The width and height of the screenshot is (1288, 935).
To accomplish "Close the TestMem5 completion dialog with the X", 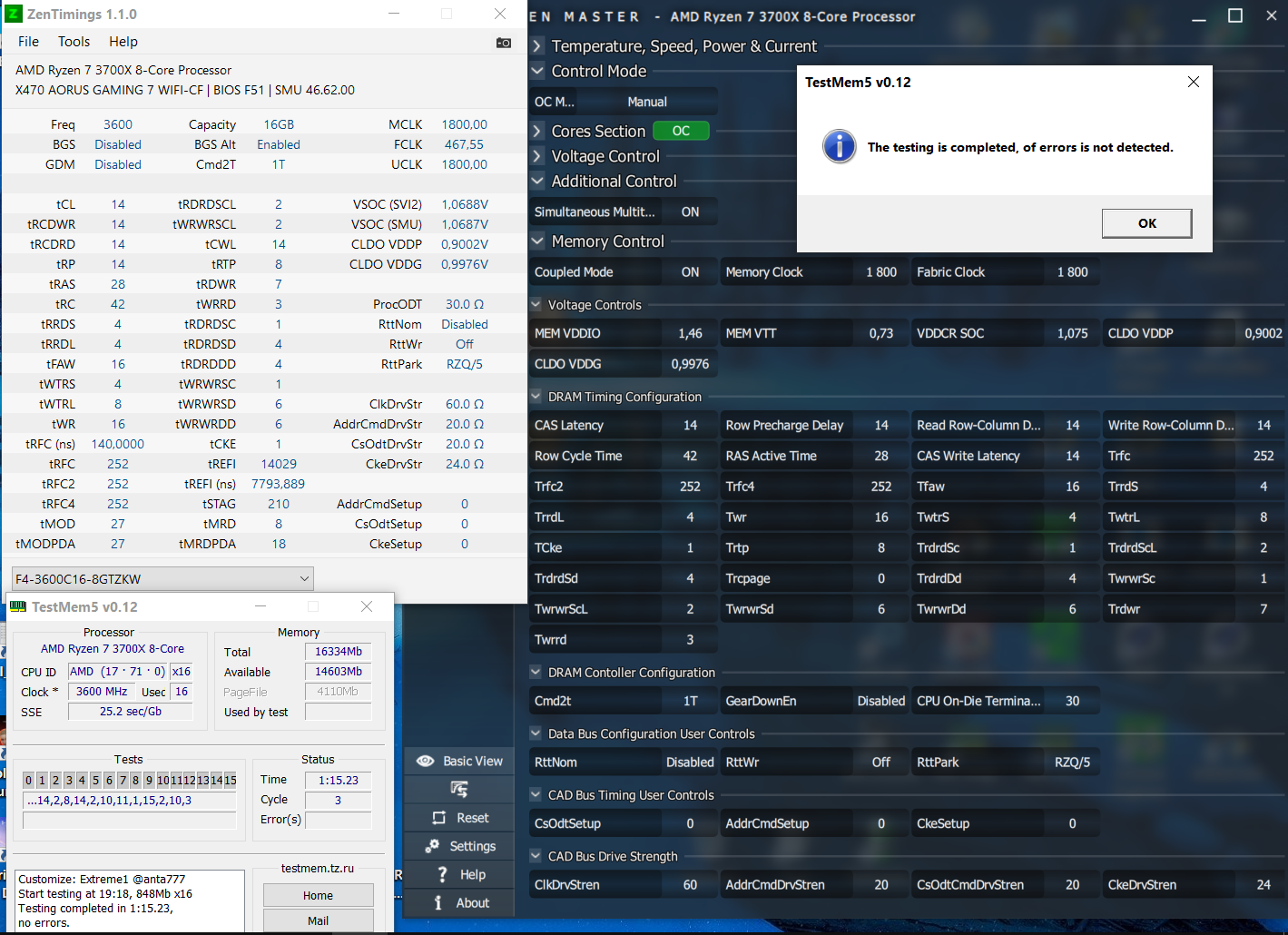I will coord(1194,82).
